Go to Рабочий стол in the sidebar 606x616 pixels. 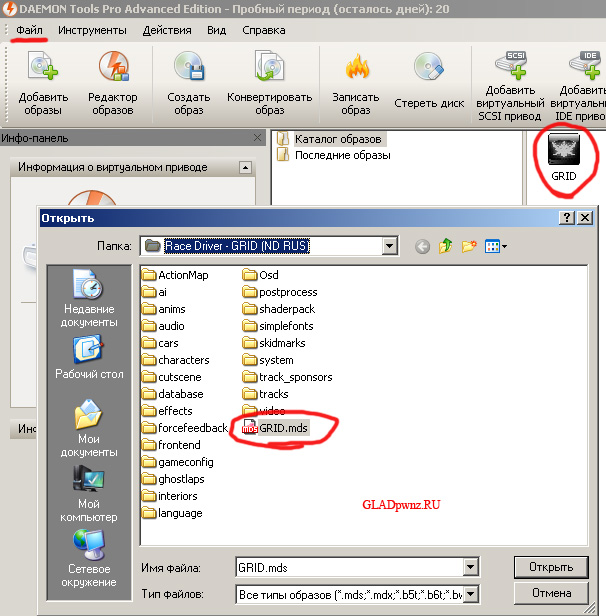(89, 358)
